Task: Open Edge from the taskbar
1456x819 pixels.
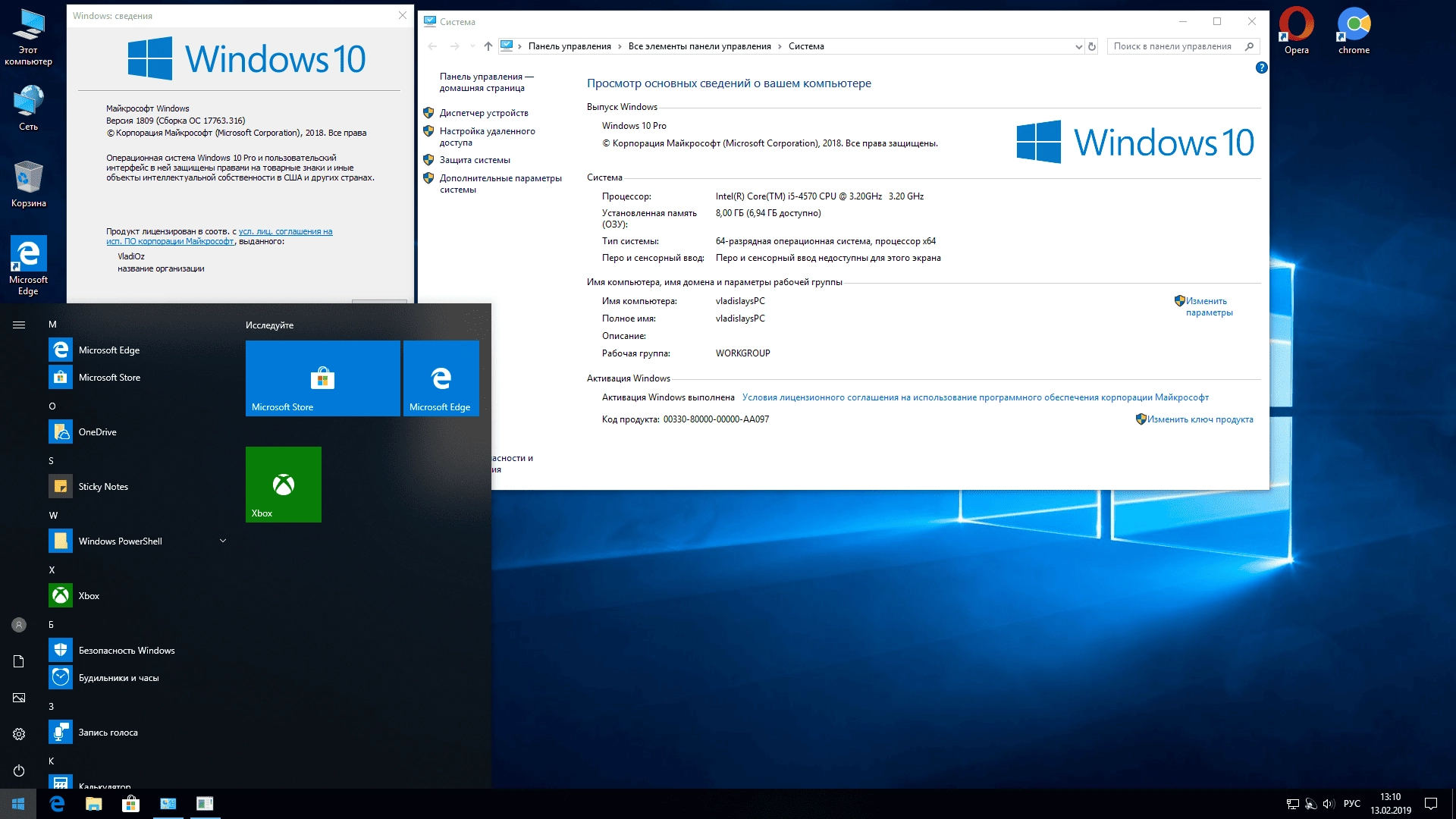Action: point(57,804)
